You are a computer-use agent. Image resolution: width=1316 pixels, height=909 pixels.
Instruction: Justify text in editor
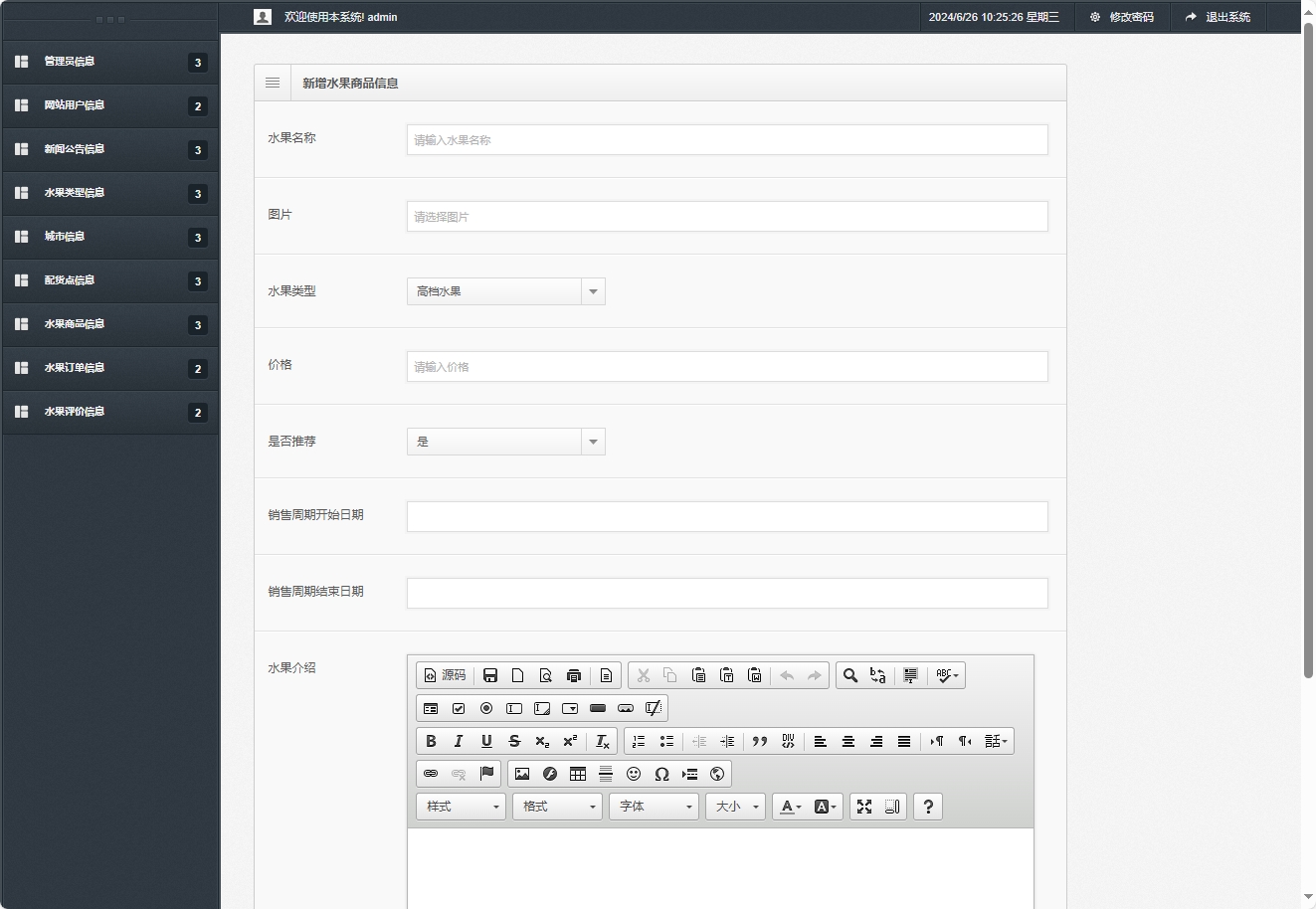pos(904,741)
